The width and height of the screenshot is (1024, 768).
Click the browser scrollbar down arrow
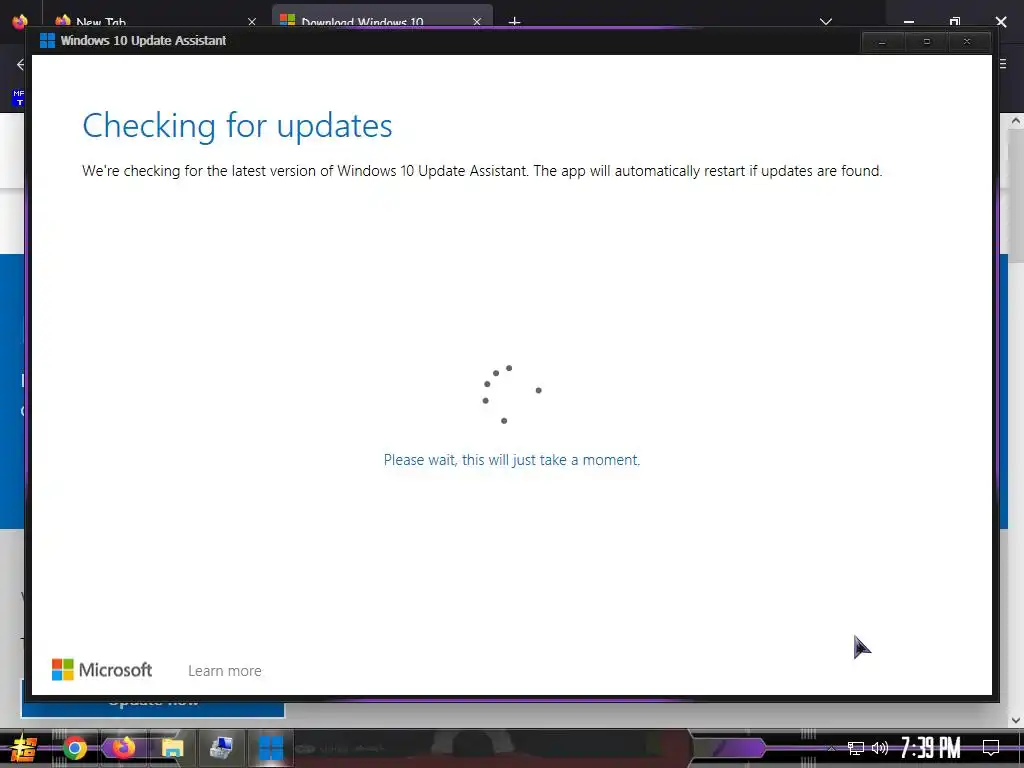click(x=1016, y=720)
